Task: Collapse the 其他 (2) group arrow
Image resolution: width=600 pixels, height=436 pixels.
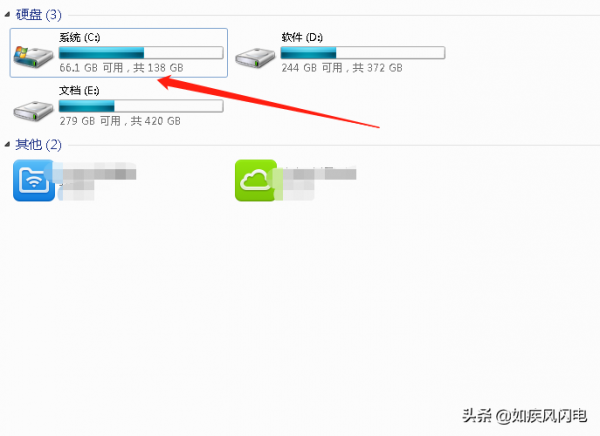Action: click(x=7, y=144)
